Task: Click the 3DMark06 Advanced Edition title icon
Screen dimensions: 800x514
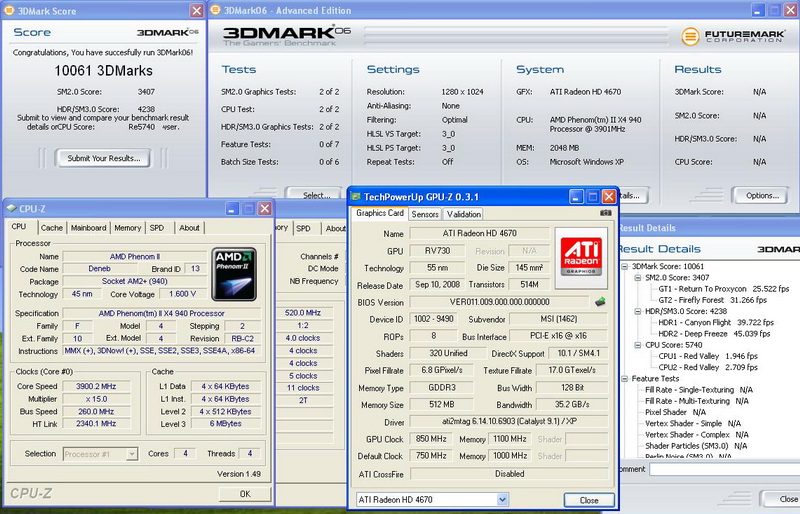Action: tap(215, 10)
